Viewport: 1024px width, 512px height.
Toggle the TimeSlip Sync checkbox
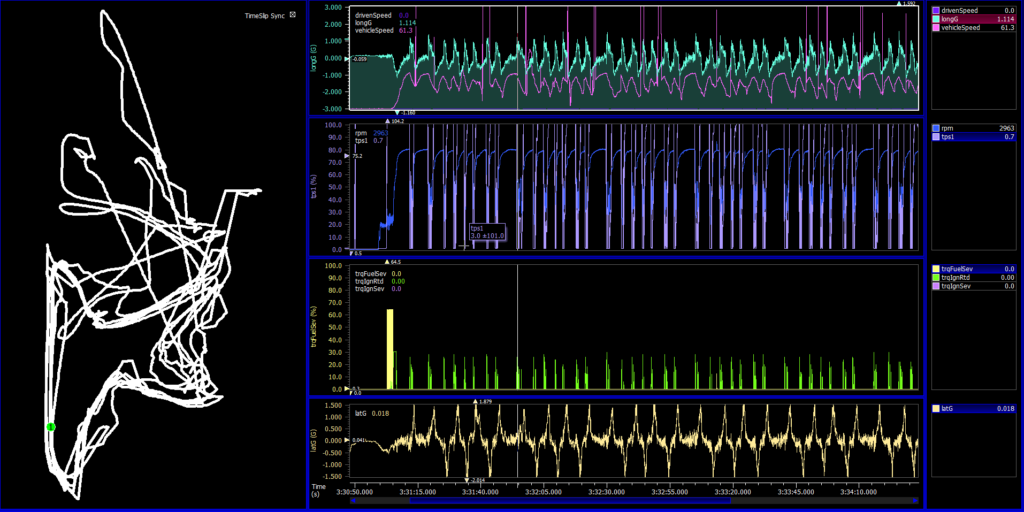pyautogui.click(x=293, y=15)
